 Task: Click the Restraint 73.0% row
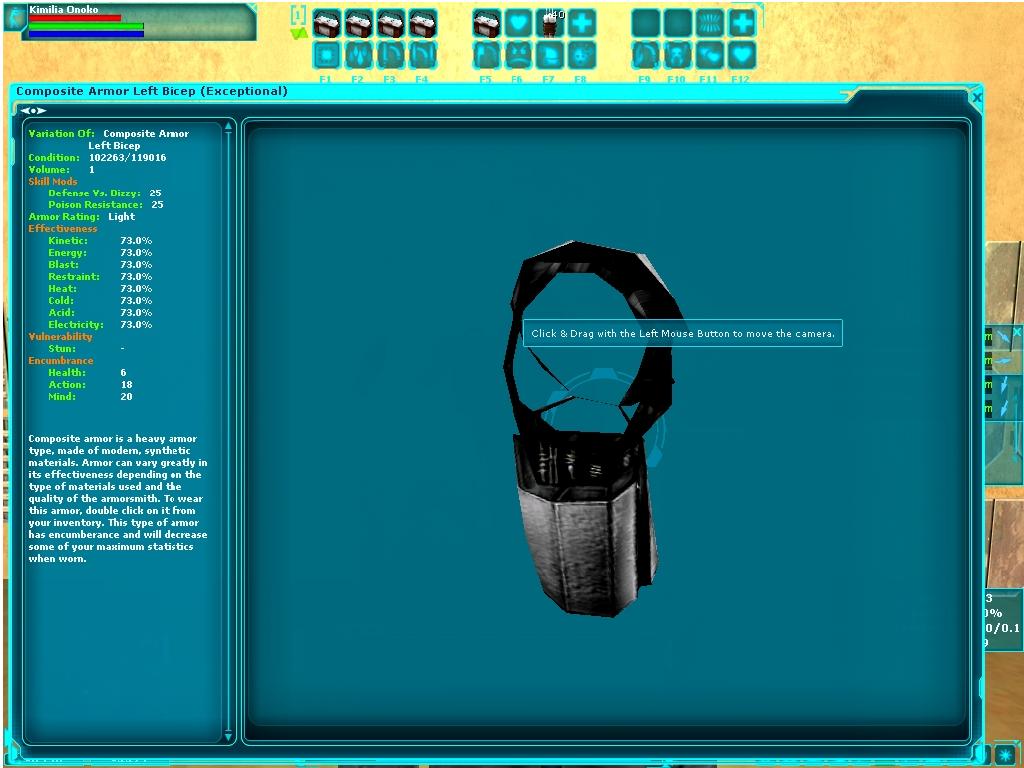coord(100,276)
